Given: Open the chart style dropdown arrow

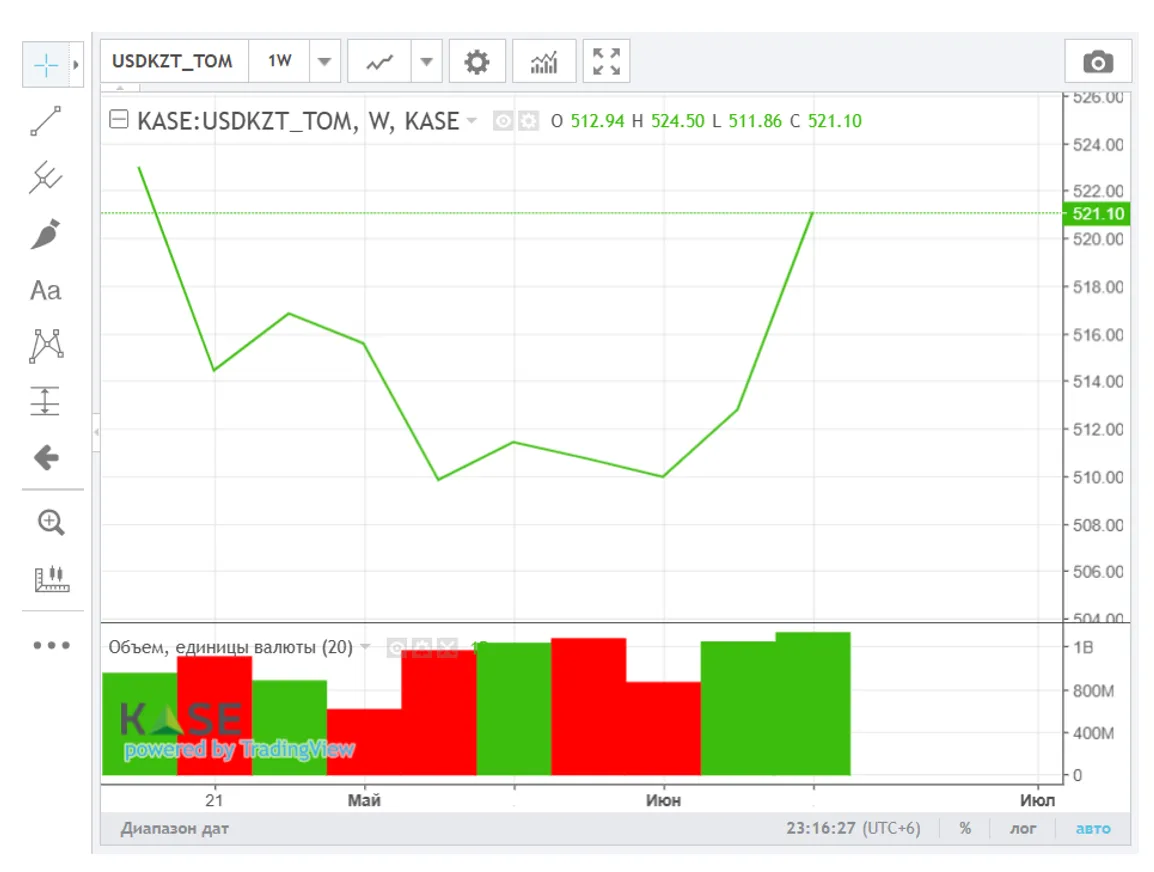Looking at the screenshot, I should click(426, 62).
